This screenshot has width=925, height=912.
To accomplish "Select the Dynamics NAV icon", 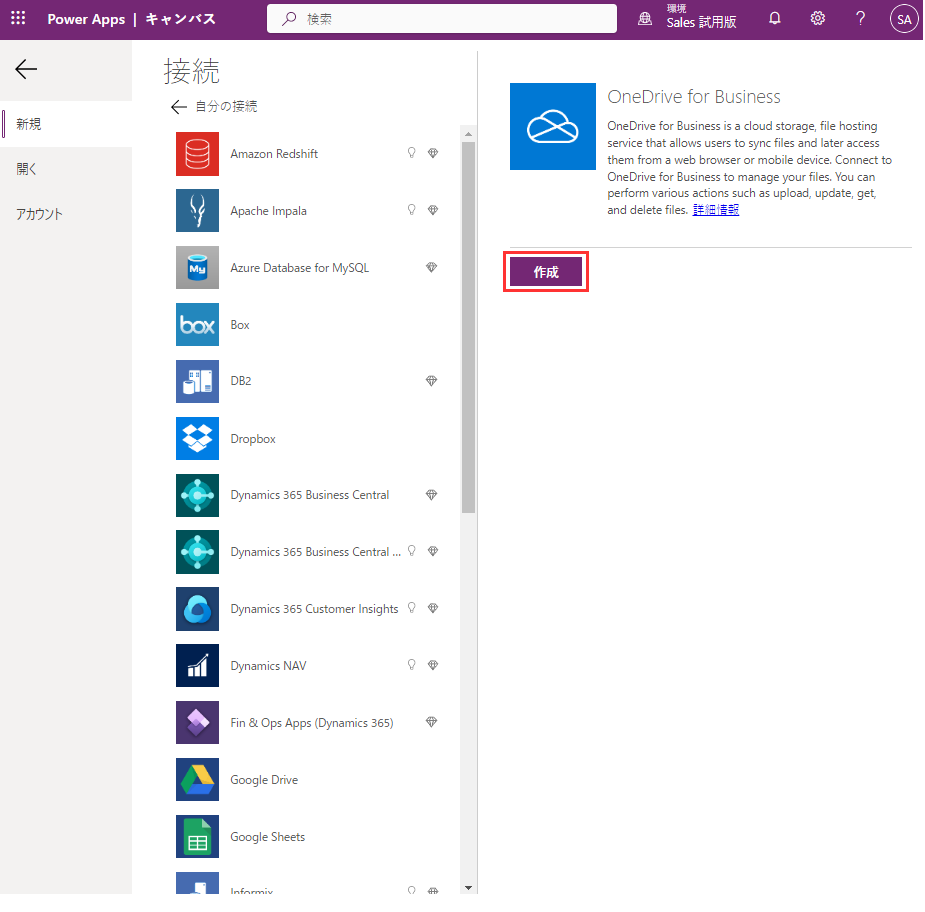I will pyautogui.click(x=197, y=665).
